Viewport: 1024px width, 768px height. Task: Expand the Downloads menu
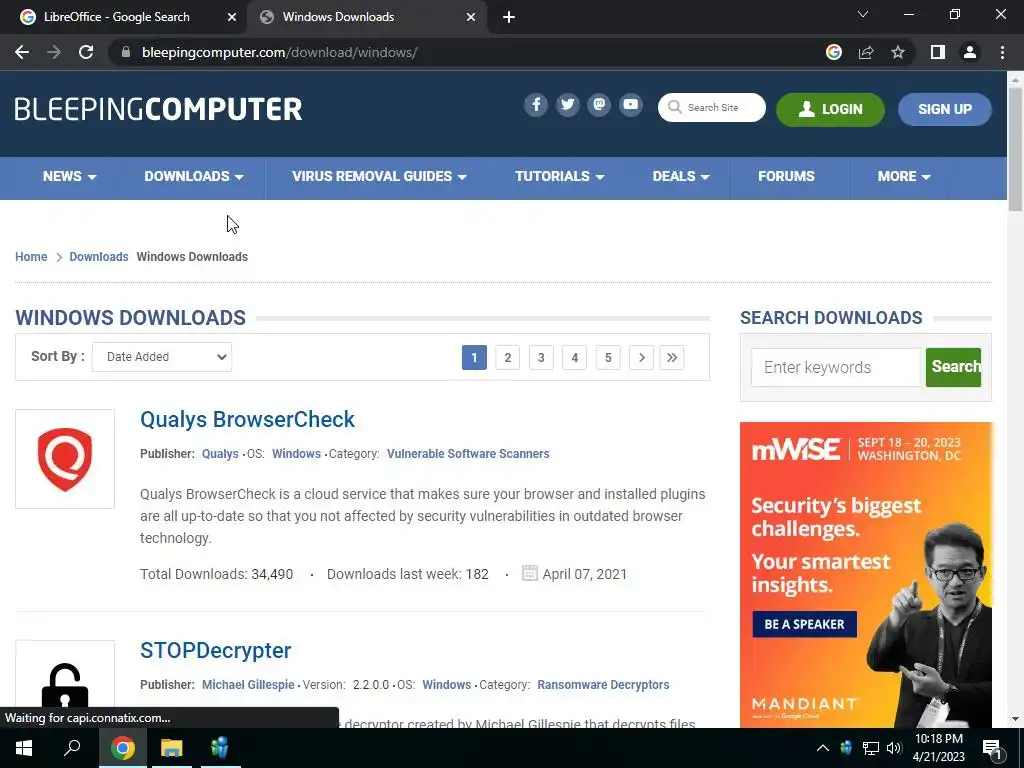coord(193,176)
